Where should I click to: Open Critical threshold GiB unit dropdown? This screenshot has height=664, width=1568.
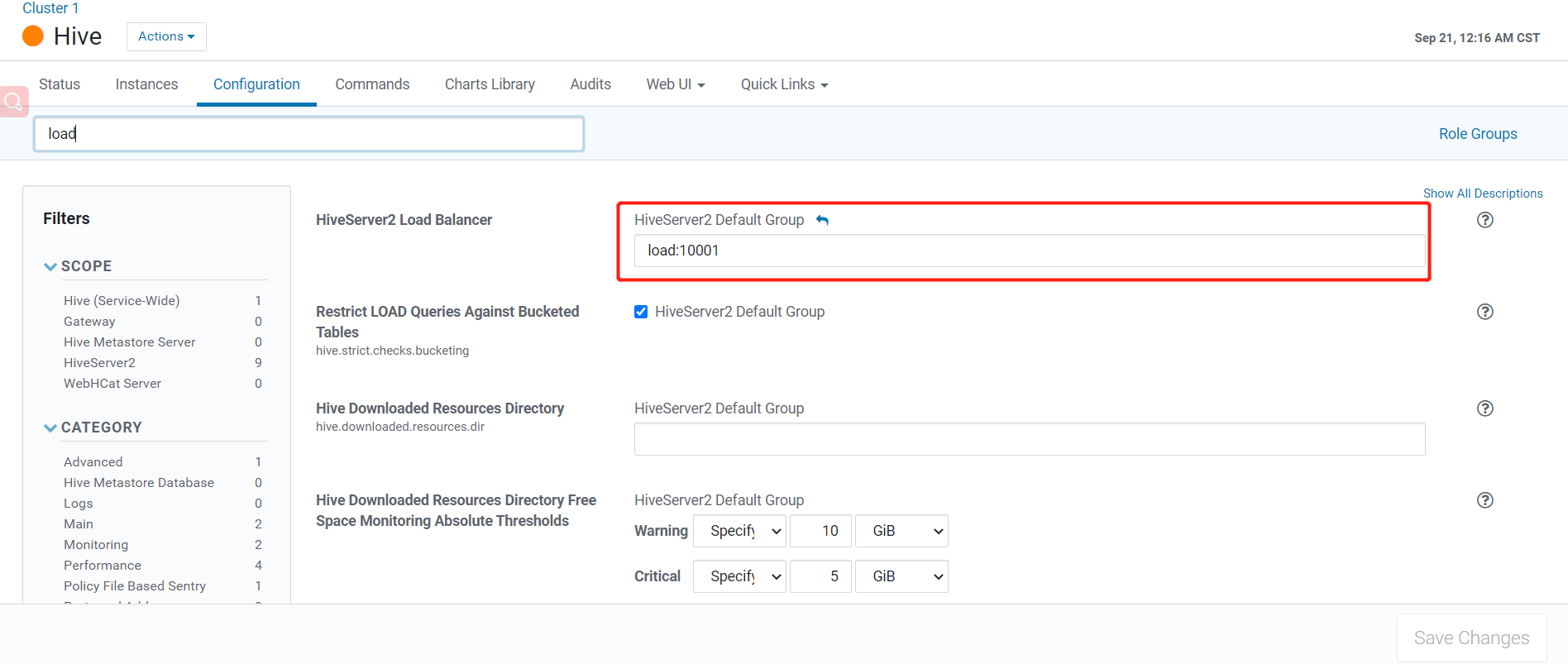click(x=901, y=576)
